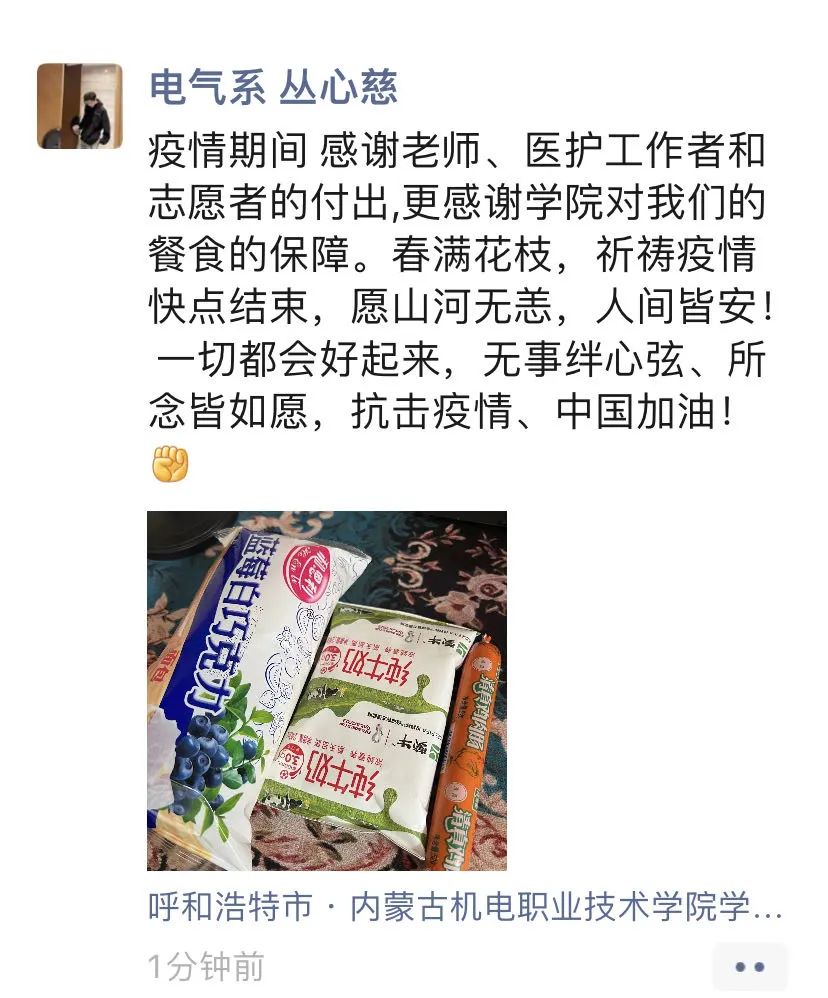Click the post text starting 疫情期间
The height and width of the screenshot is (998, 828).
coord(460,281)
